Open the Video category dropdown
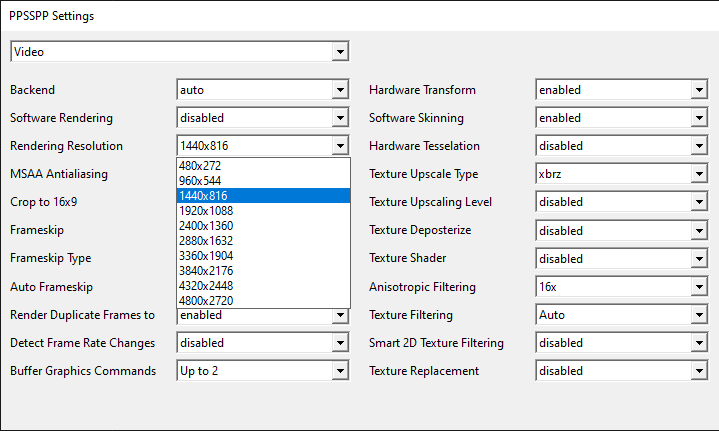The image size is (719, 431). click(179, 51)
